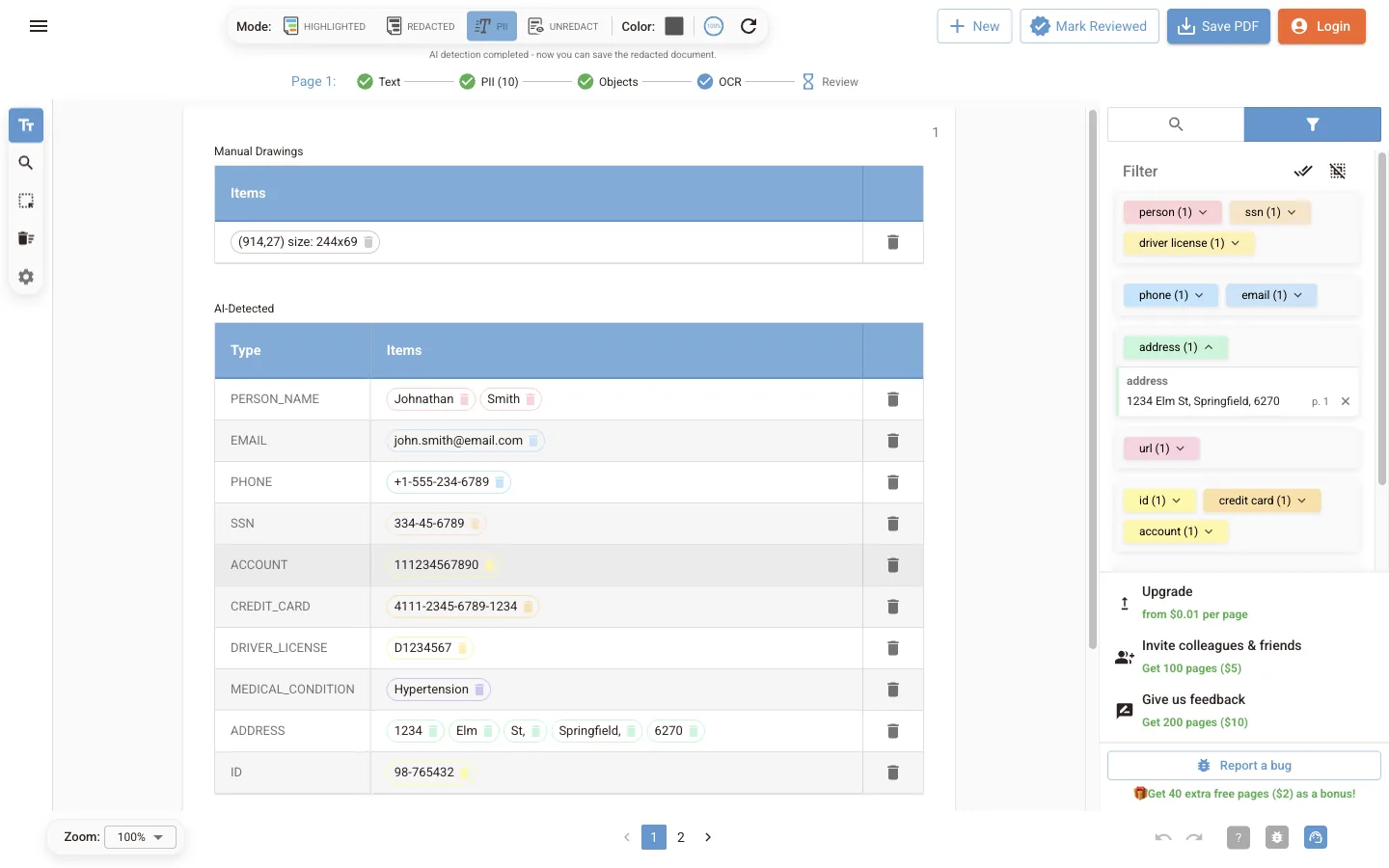
Task: Click the select-all double checkmark in Filter
Action: pos(1303,171)
